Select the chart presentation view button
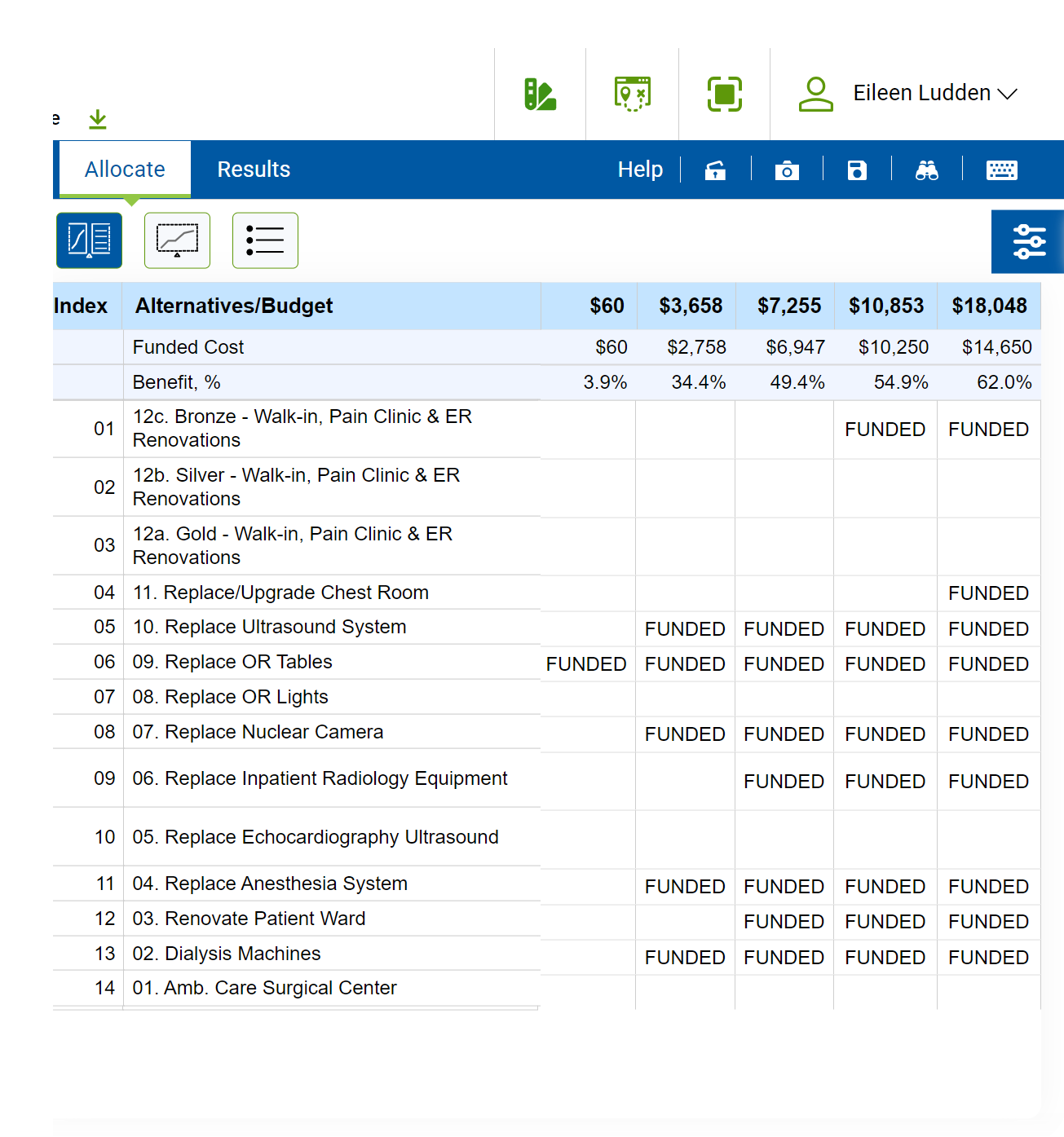Screen dimensions: 1064x1137 pos(177,240)
